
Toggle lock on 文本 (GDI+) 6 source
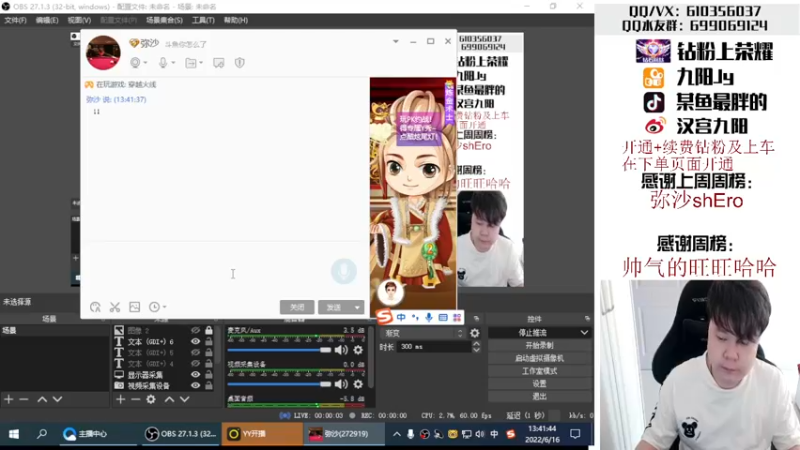point(209,341)
